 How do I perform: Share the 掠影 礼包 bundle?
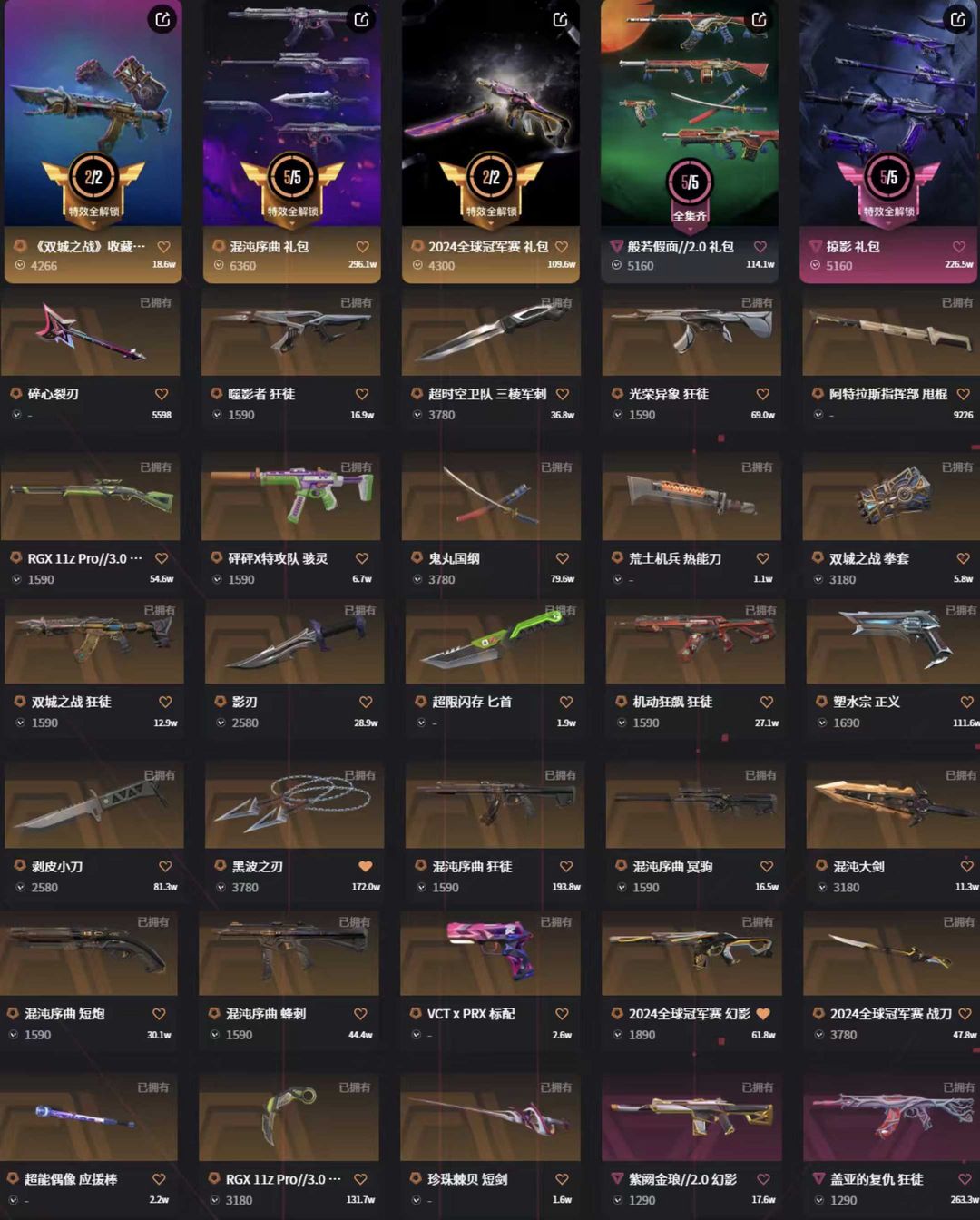(x=957, y=19)
